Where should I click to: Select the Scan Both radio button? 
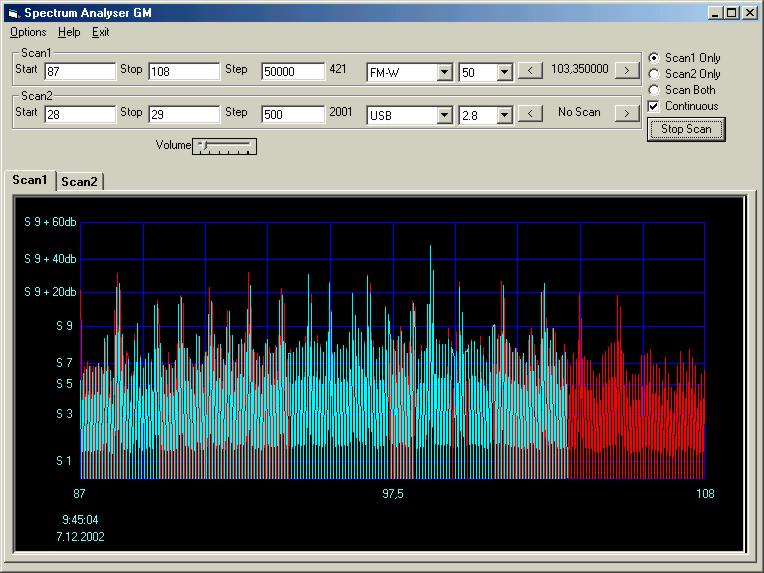click(682, 90)
